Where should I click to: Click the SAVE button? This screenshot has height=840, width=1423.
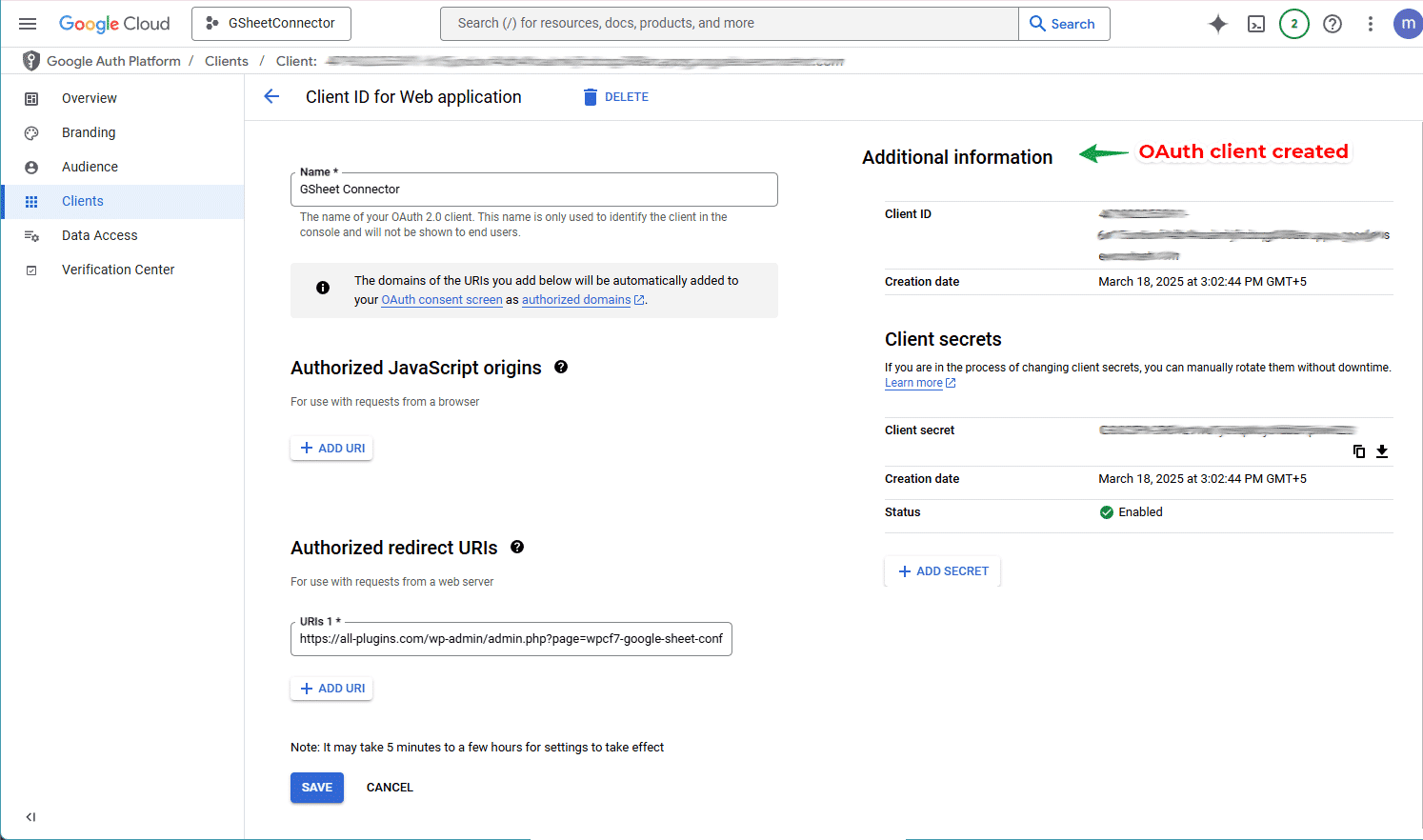pyautogui.click(x=317, y=788)
